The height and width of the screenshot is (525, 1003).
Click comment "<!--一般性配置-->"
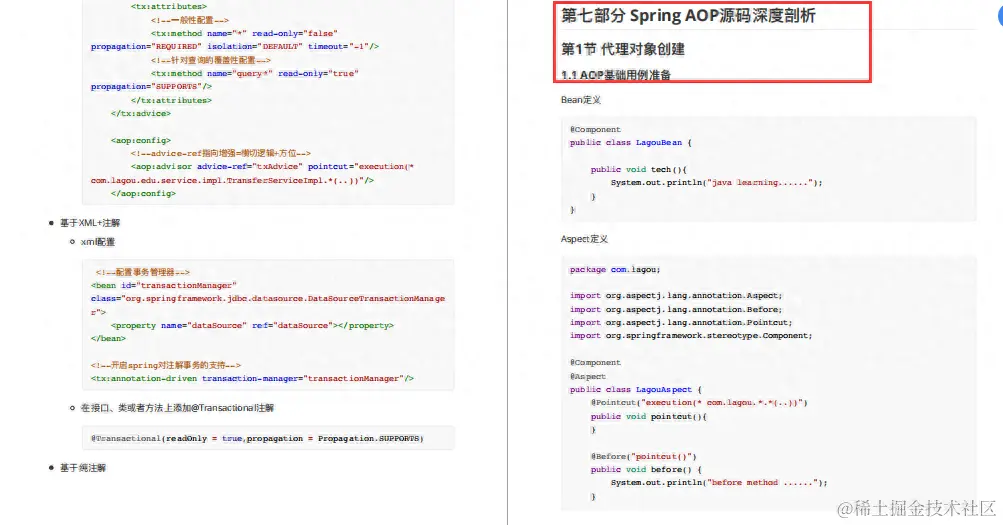pyautogui.click(x=189, y=20)
